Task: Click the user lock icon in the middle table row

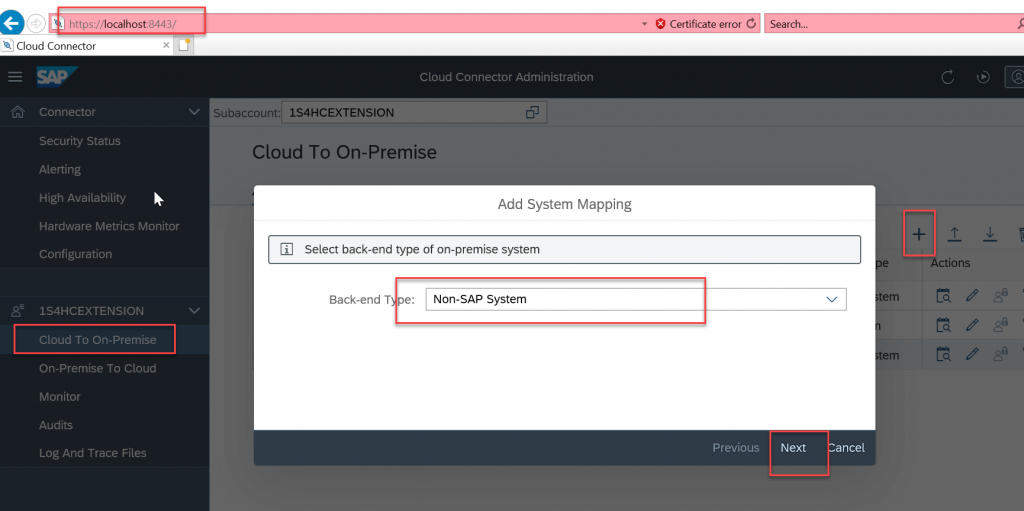Action: 1000,325
